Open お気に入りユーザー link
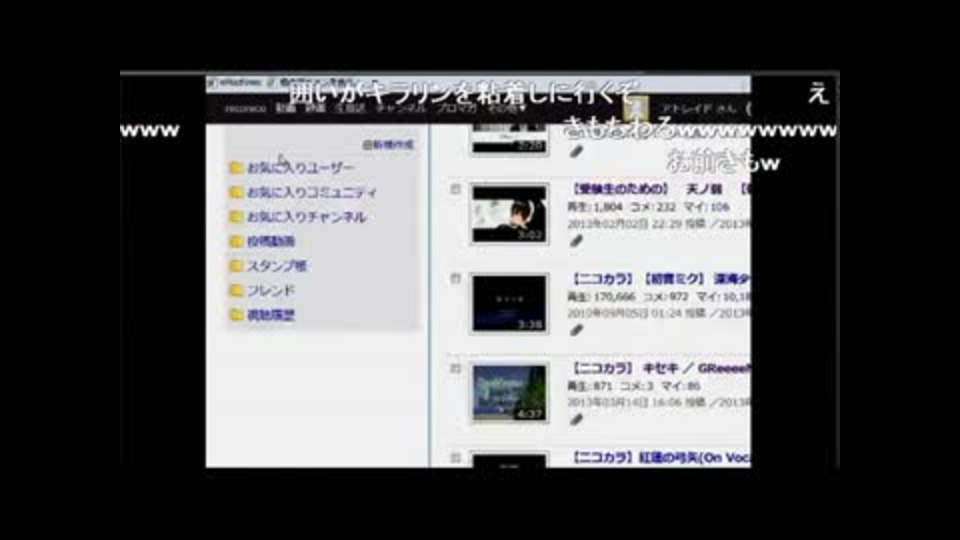 (301, 168)
